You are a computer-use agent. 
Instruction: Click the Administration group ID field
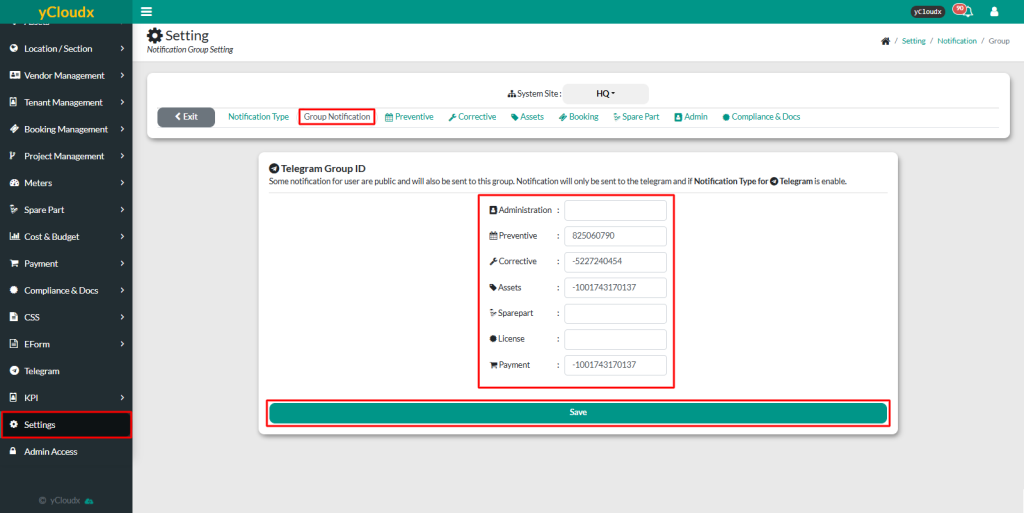tap(615, 210)
